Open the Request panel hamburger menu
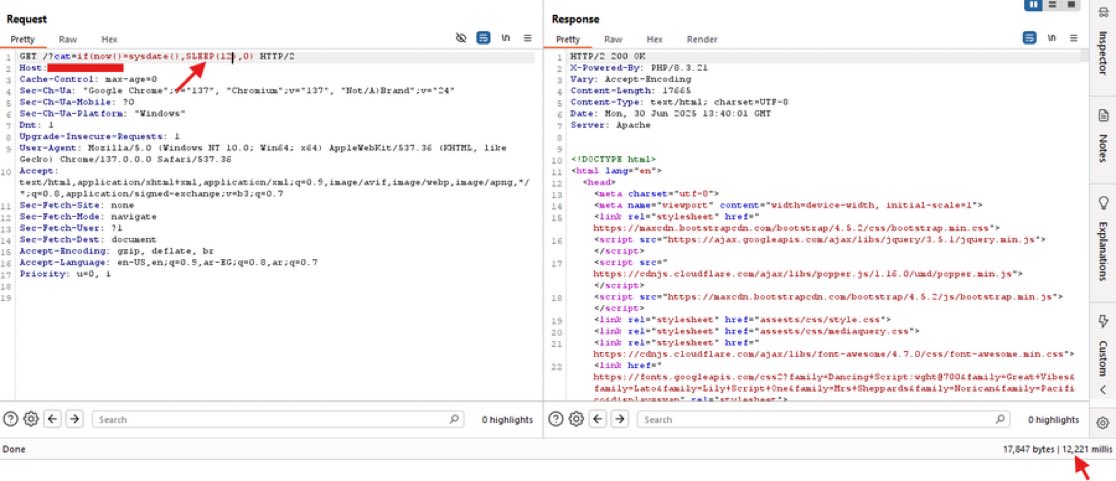 [x=527, y=38]
